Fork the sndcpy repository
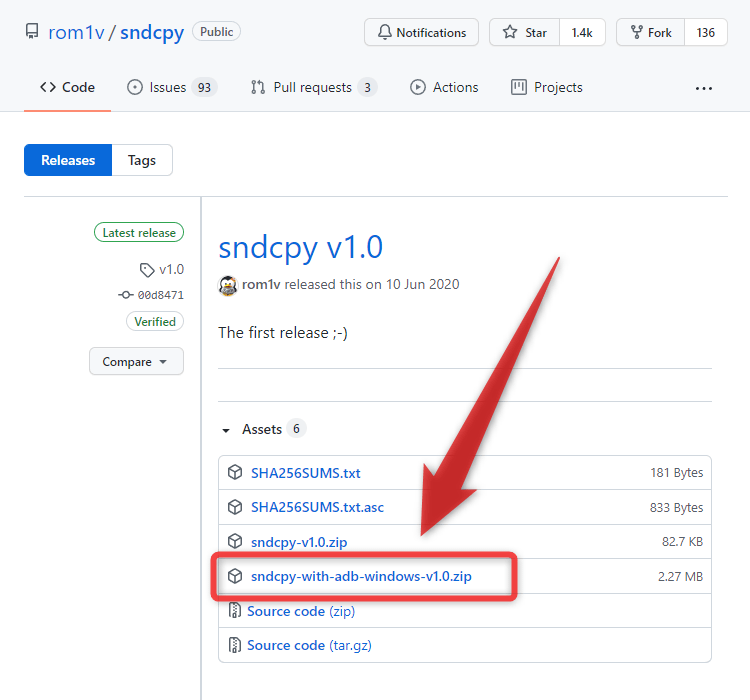 point(650,33)
